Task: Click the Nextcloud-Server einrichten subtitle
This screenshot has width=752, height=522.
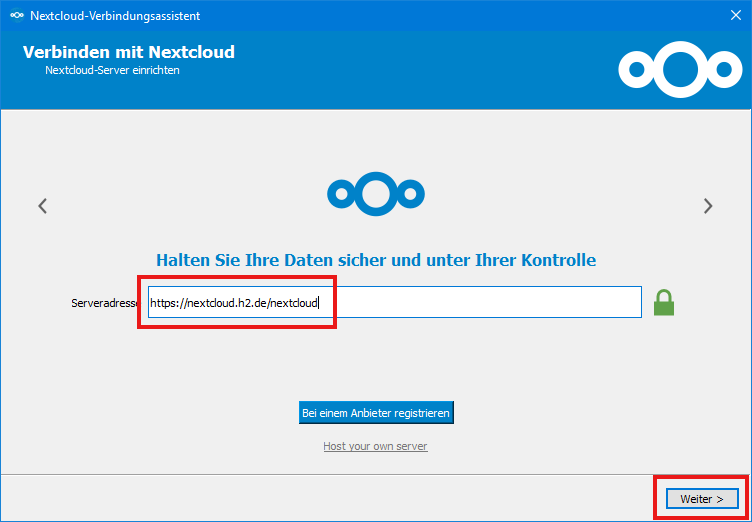Action: pyautogui.click(x=112, y=71)
